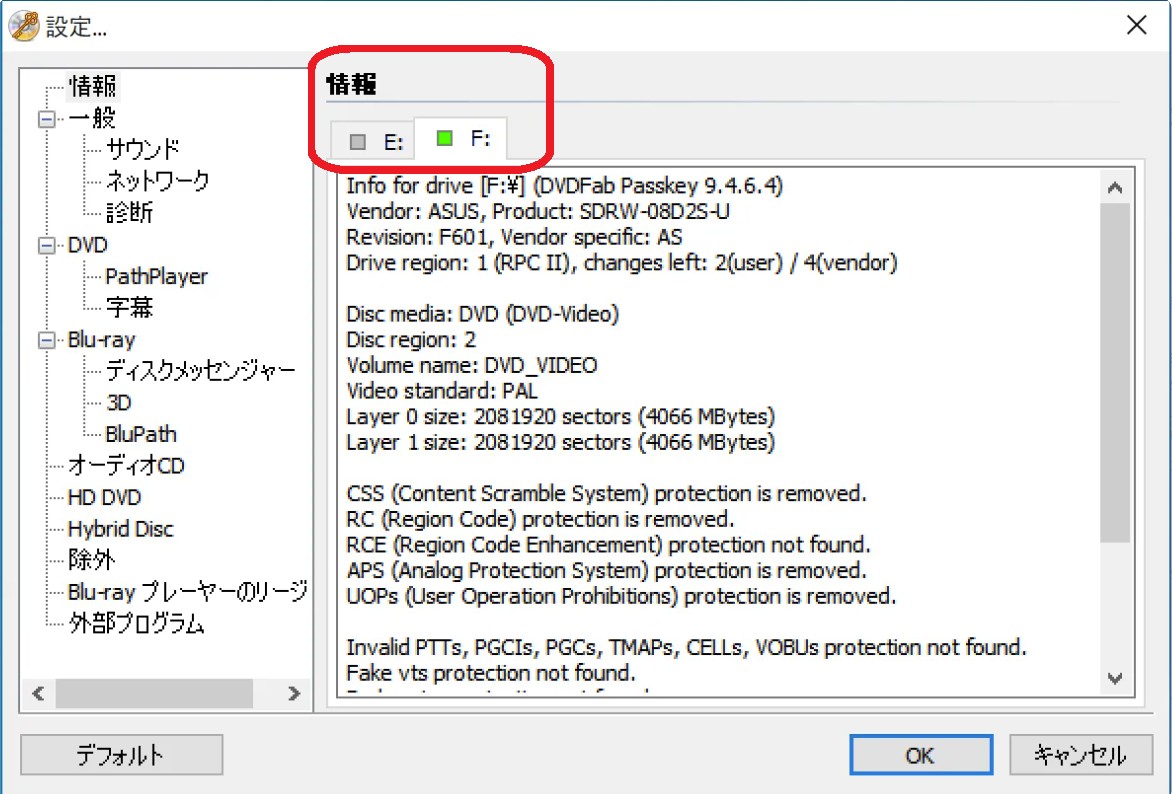1172x794 pixels.
Task: Click the tree panel scroll left arrow
Action: tap(38, 694)
